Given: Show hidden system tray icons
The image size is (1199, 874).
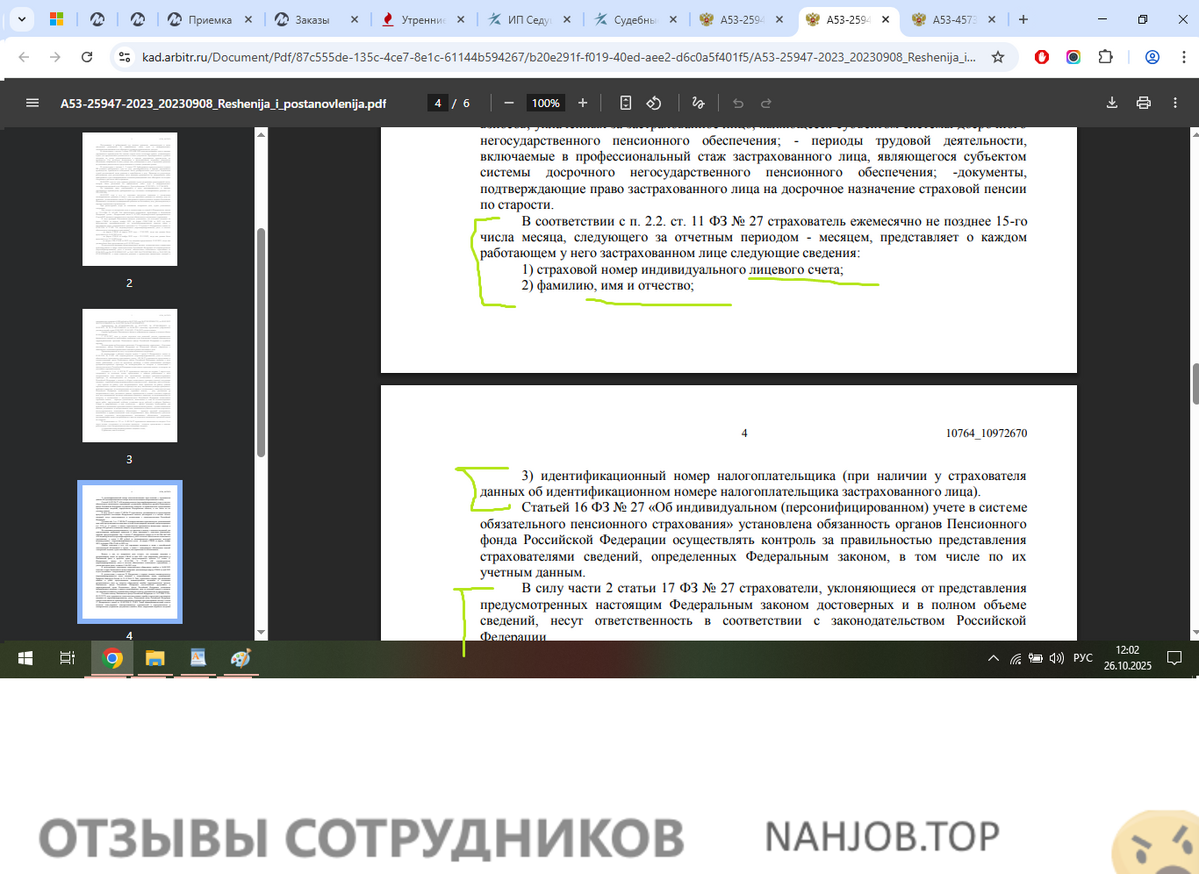Looking at the screenshot, I should 993,658.
